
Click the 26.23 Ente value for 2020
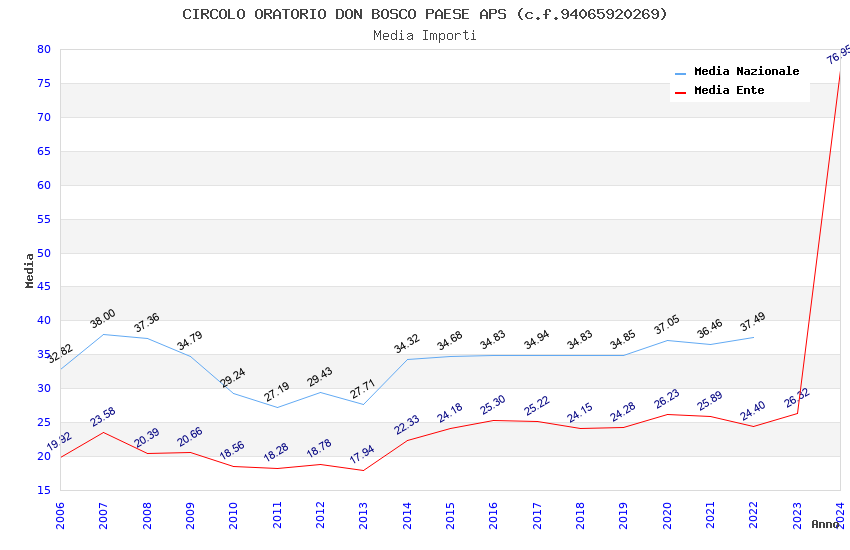666,399
